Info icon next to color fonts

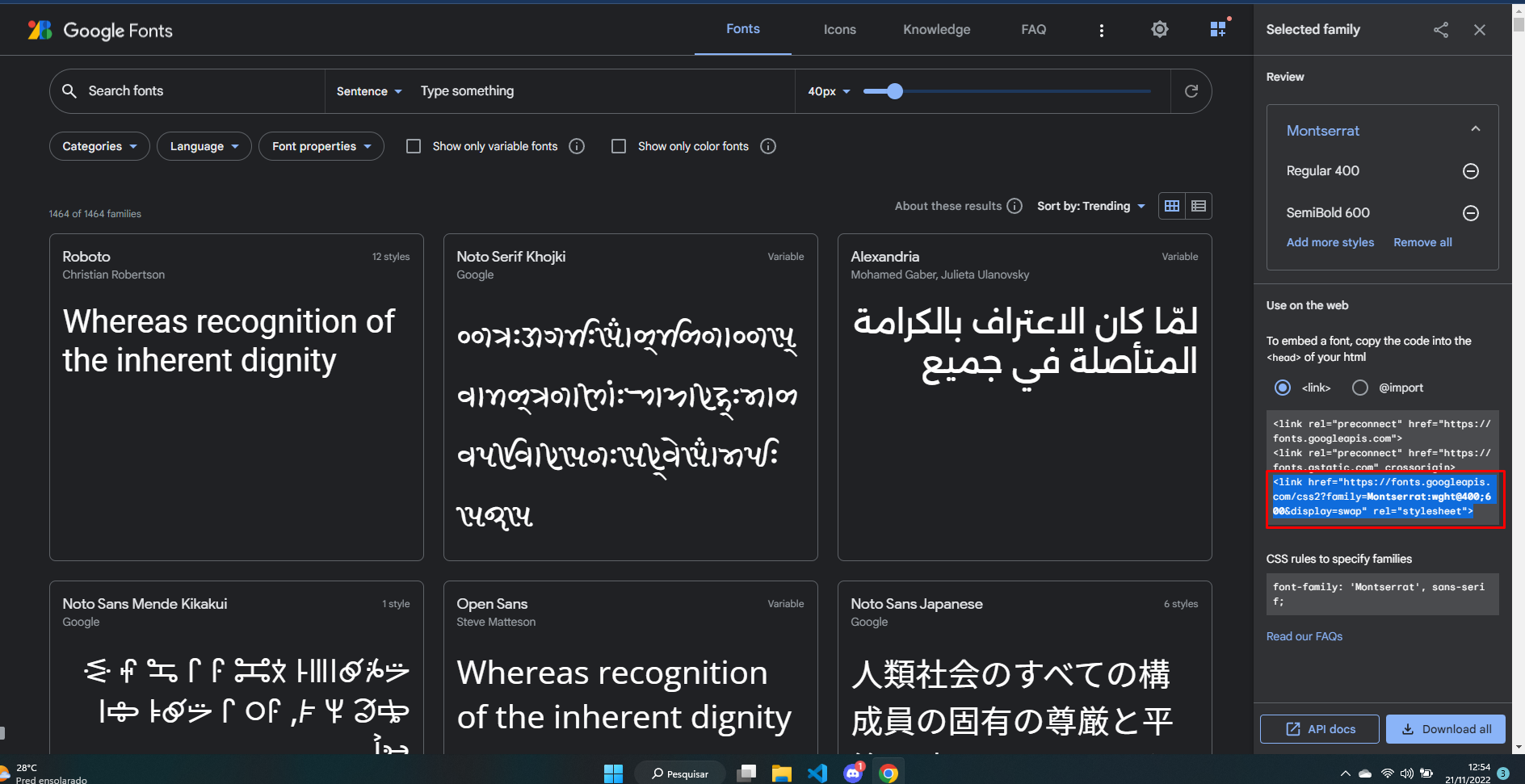tap(768, 146)
